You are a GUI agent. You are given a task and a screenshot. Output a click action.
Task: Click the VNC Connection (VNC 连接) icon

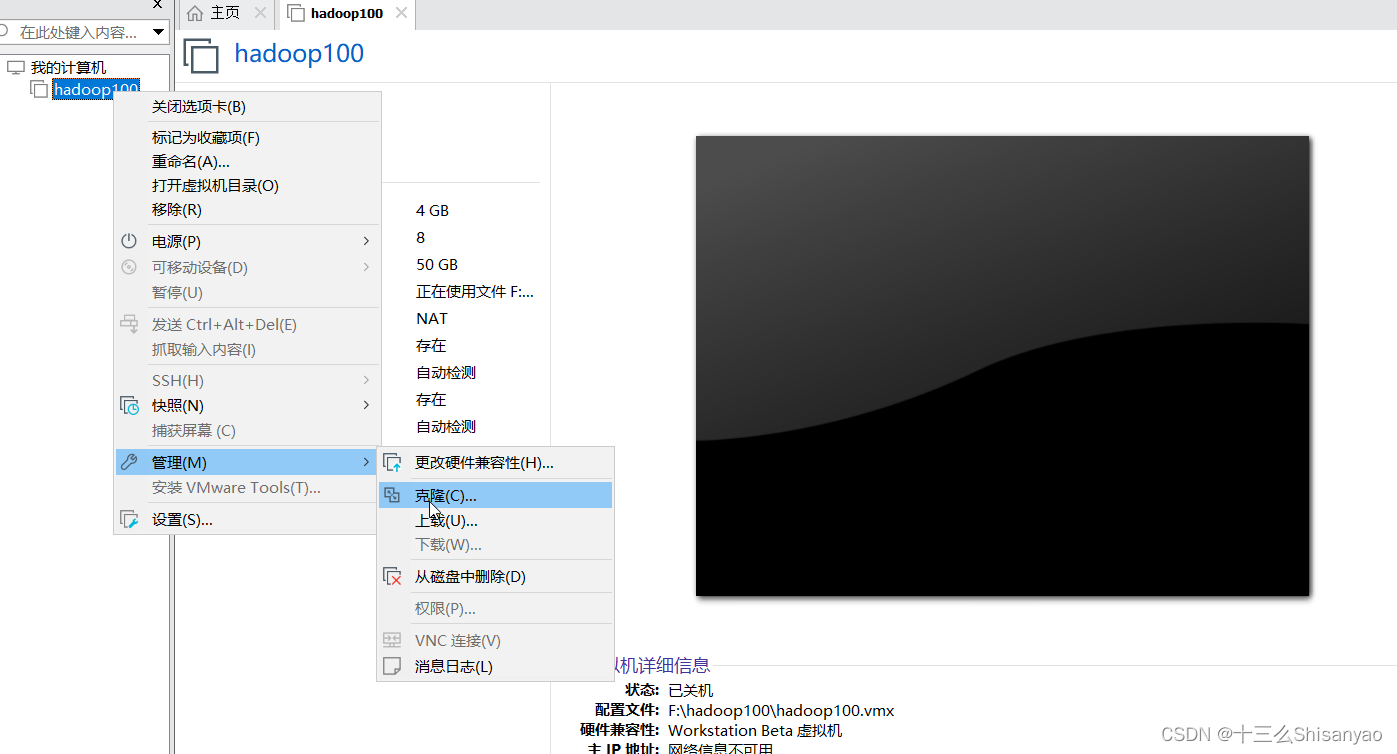[393, 640]
